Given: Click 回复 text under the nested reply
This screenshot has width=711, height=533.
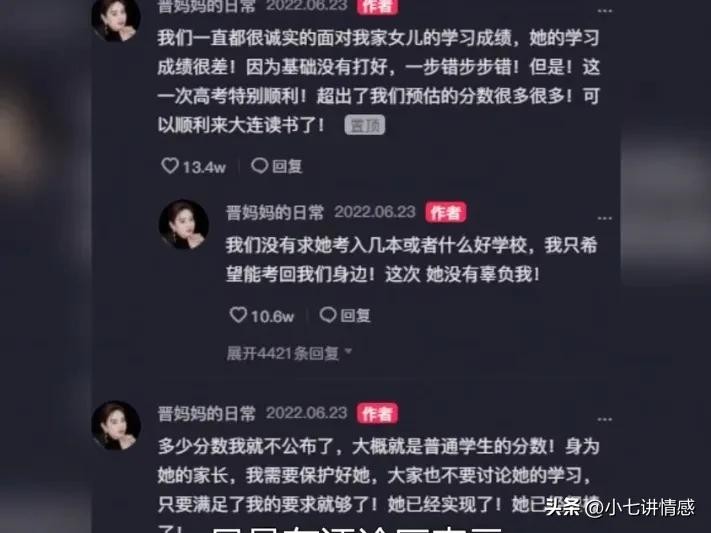Looking at the screenshot, I should pos(355,315).
